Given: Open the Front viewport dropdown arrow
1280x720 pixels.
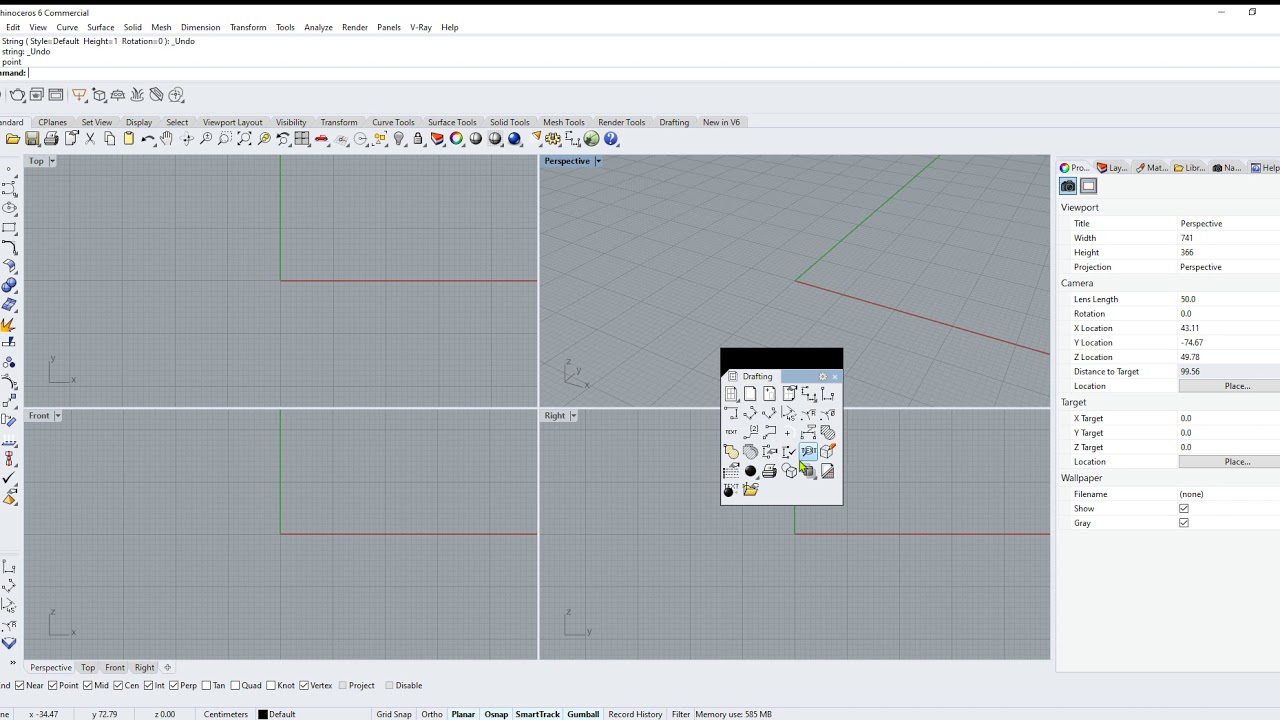Looking at the screenshot, I should pyautogui.click(x=57, y=415).
